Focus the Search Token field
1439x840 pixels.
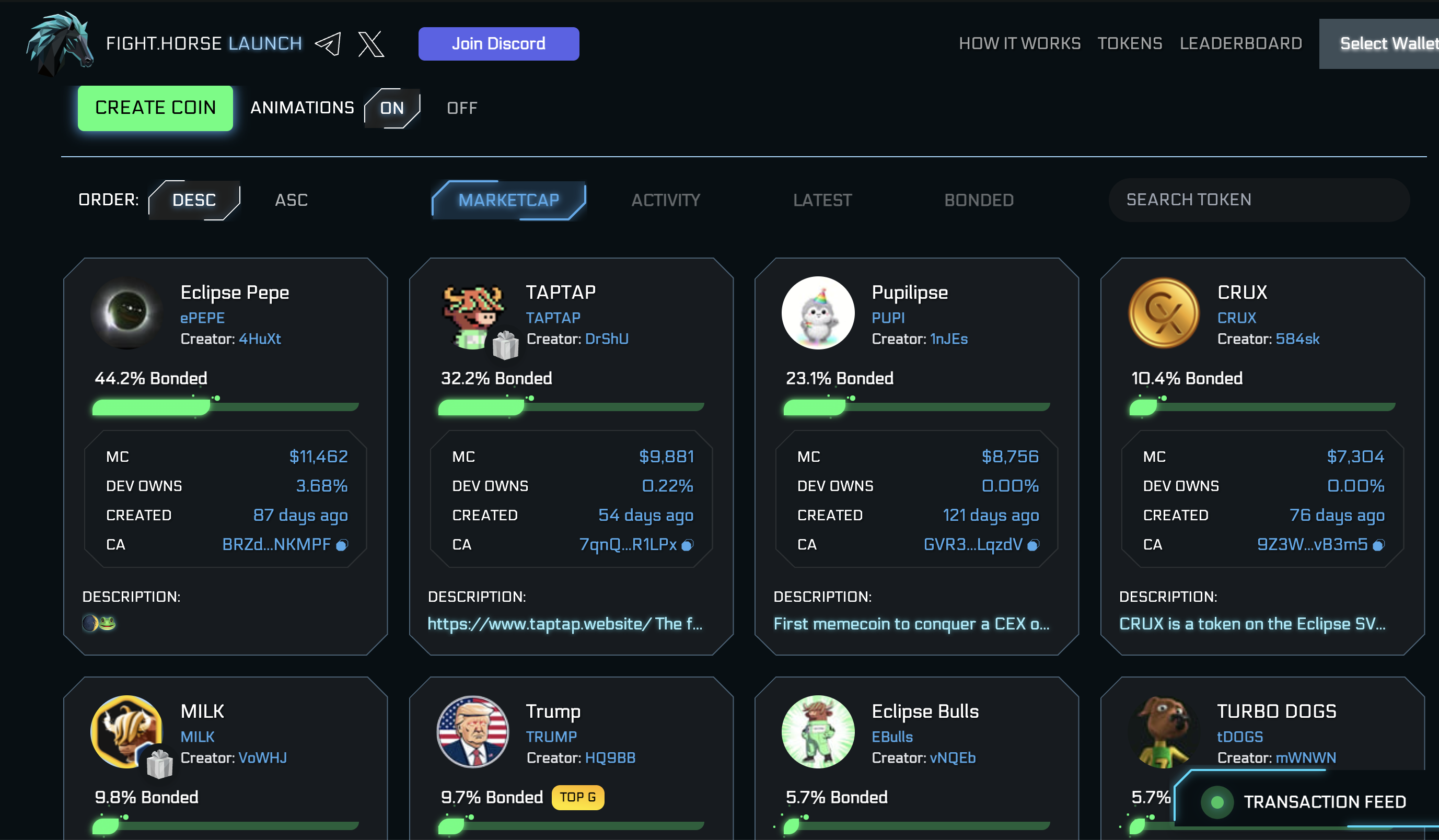tap(1259, 200)
